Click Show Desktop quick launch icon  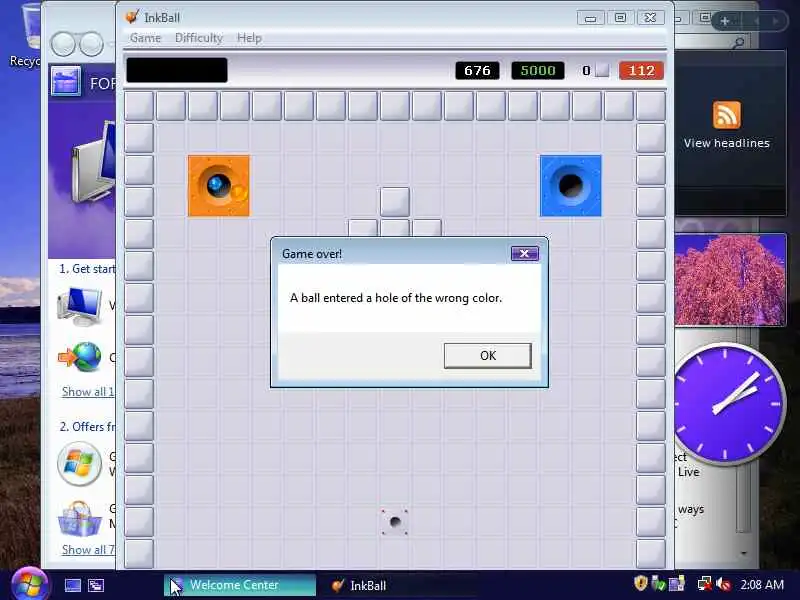point(72,585)
